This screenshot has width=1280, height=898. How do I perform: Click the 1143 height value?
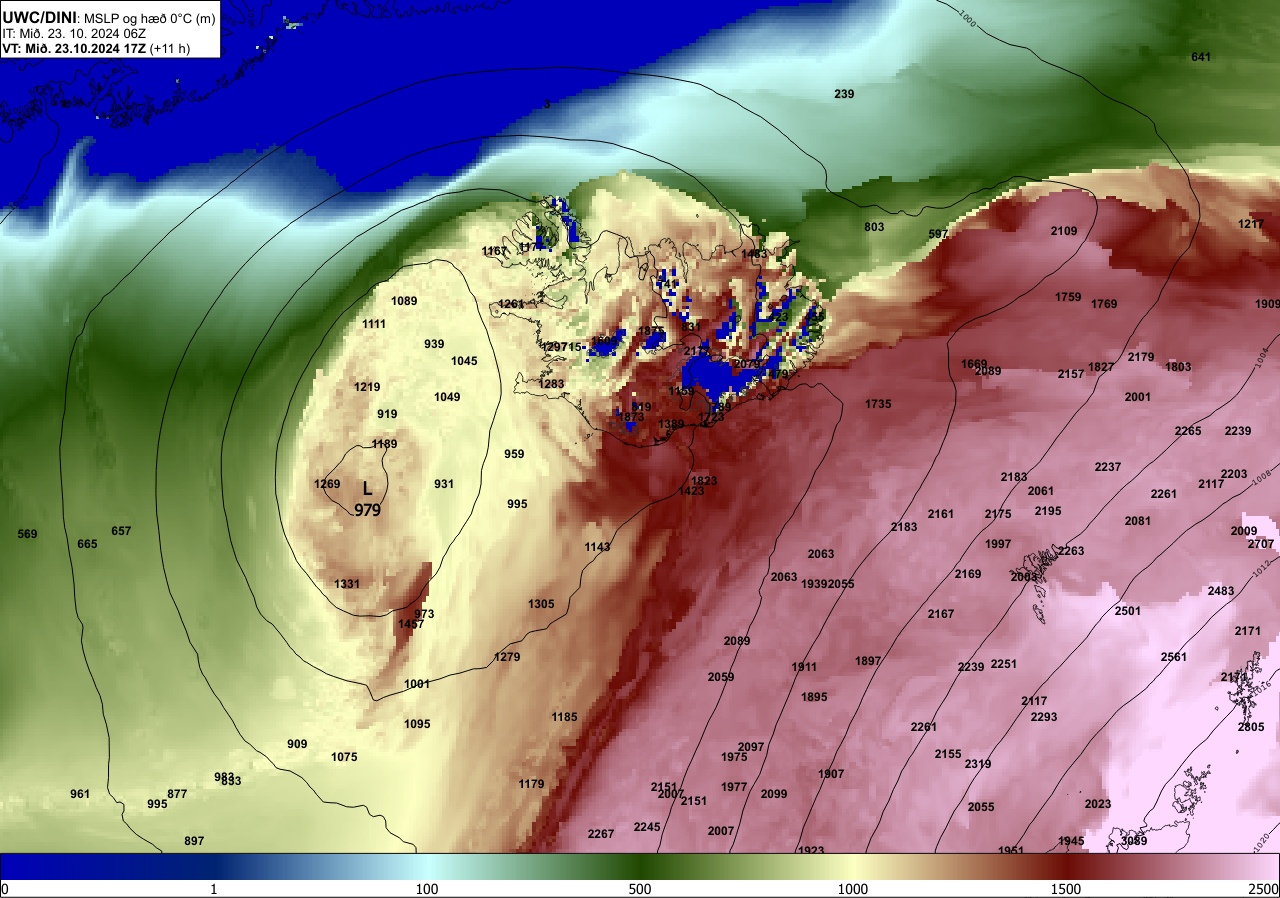tap(598, 547)
